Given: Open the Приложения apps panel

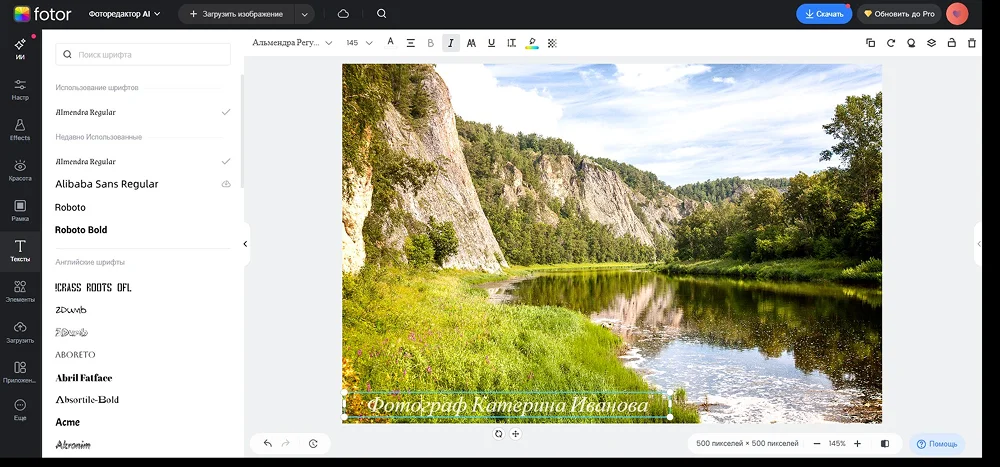Looking at the screenshot, I should [20, 373].
